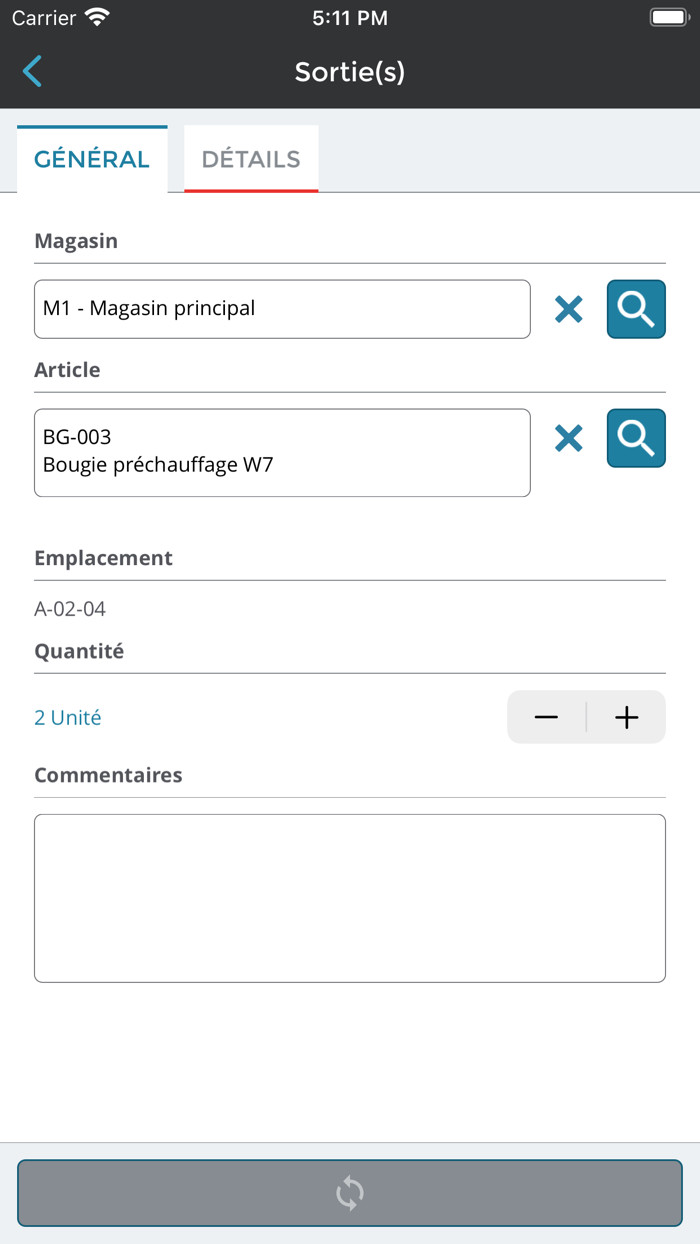Open the 2 Unité quantity link
The image size is (700, 1244).
67,717
